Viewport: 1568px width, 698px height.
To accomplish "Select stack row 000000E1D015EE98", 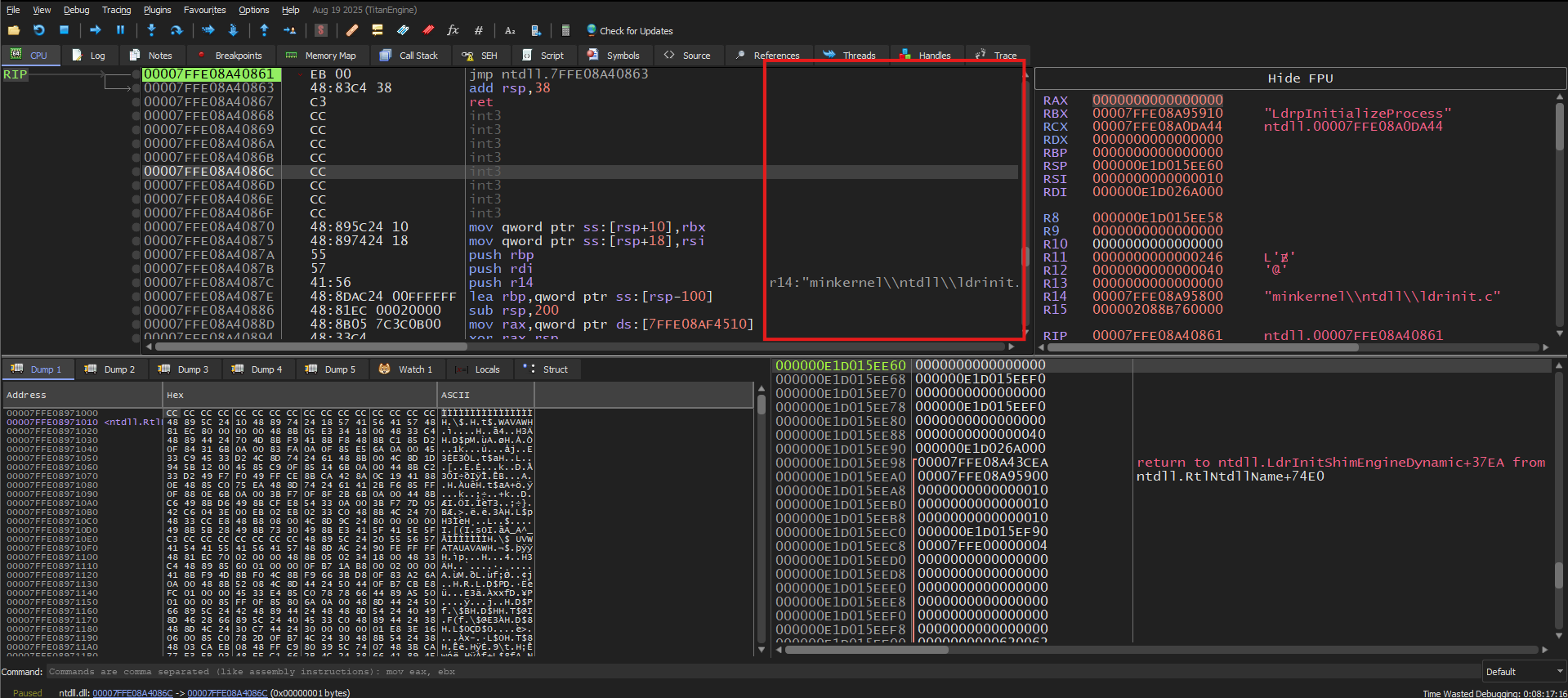I will point(1162,463).
